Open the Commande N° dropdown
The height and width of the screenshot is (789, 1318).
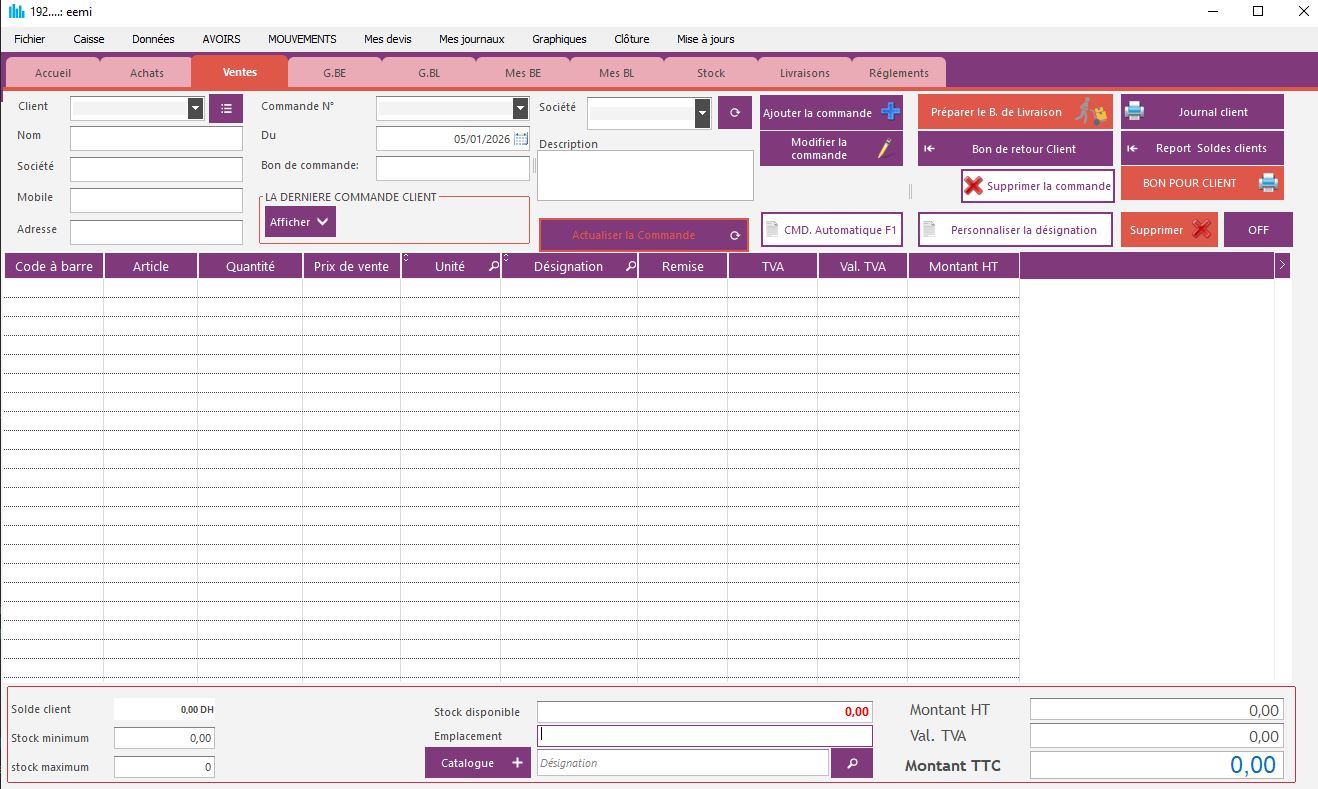coord(520,108)
